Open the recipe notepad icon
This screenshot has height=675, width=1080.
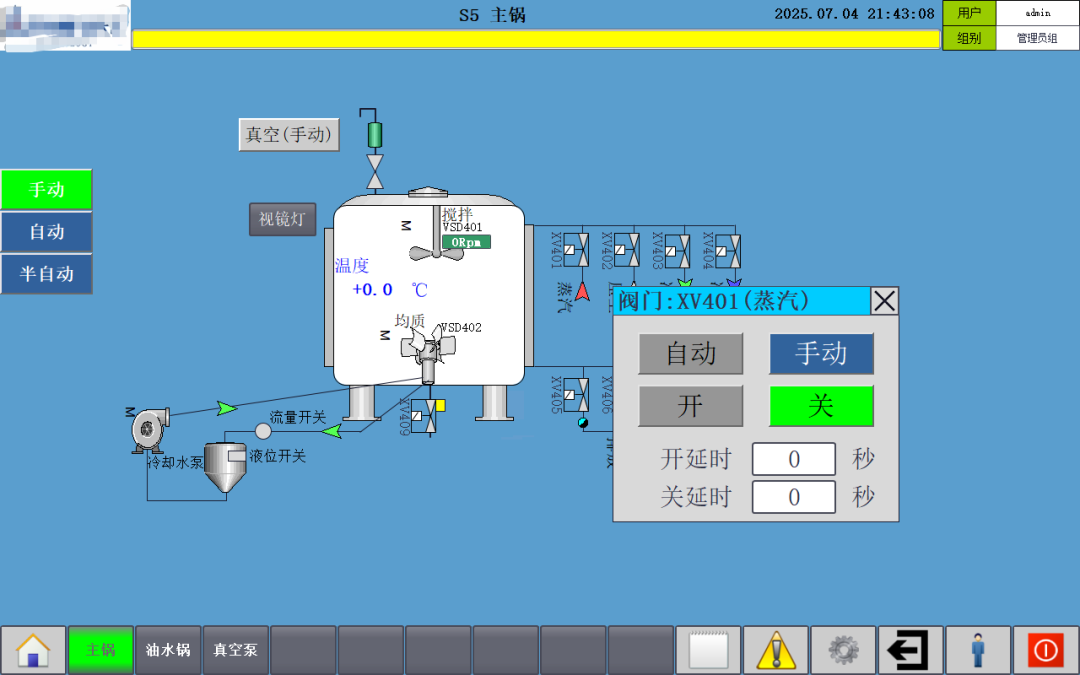click(709, 649)
